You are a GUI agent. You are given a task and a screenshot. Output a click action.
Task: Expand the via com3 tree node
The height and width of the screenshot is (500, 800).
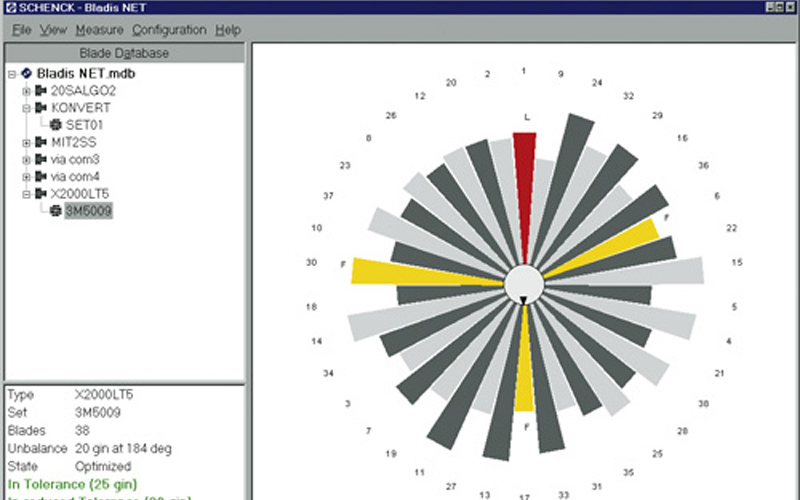coord(27,160)
